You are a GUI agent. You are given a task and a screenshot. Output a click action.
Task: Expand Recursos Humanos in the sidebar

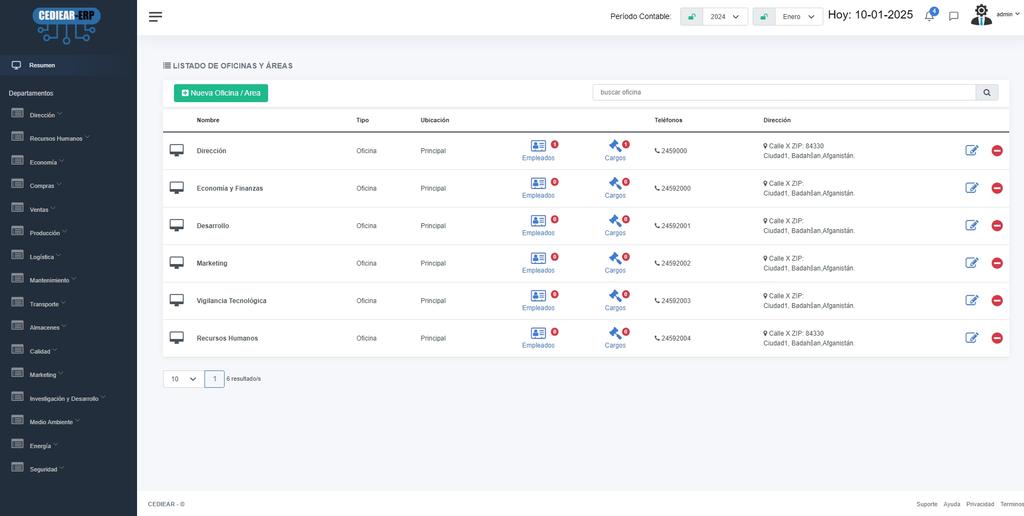coord(57,138)
